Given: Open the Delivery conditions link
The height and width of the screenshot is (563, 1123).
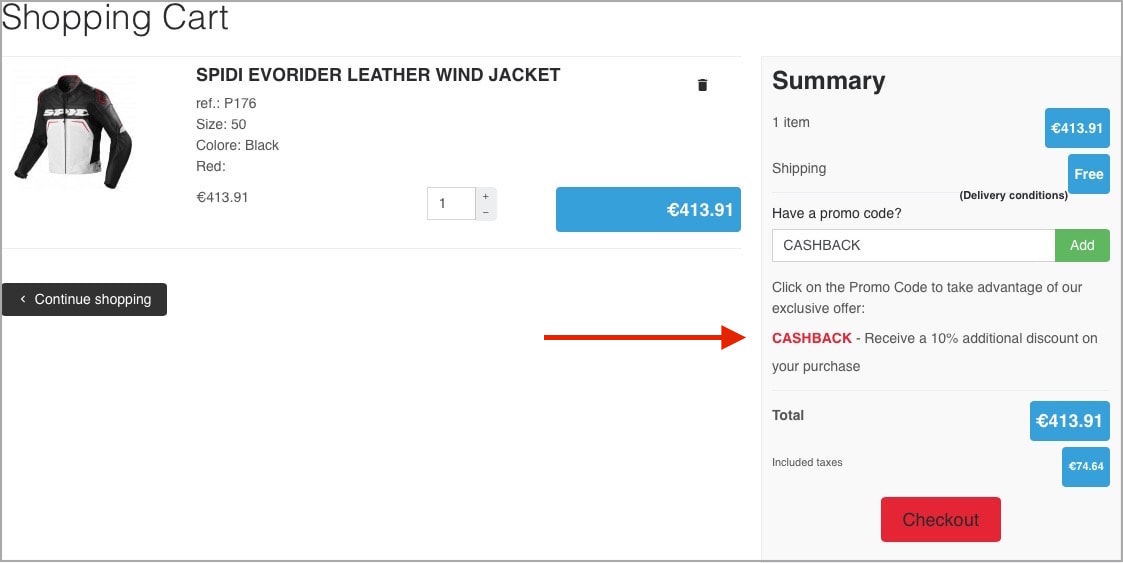Looking at the screenshot, I should coord(1013,196).
